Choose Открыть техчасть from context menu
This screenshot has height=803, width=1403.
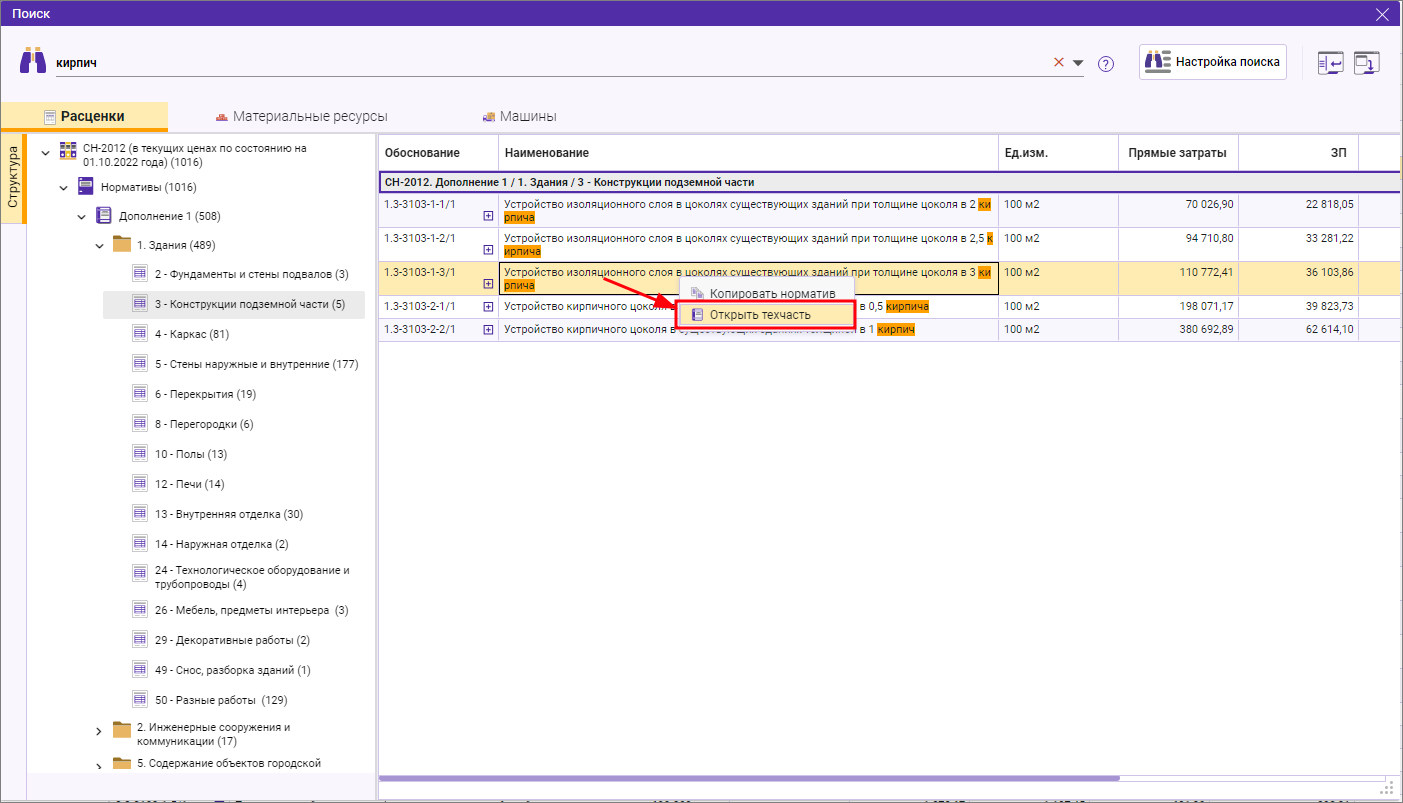tap(760, 315)
